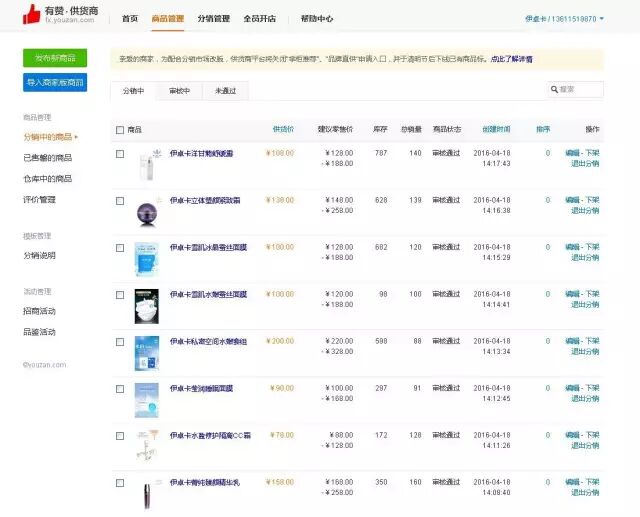Click sort value 0 in the 14:17:43 row
The height and width of the screenshot is (517, 640).
(548, 153)
